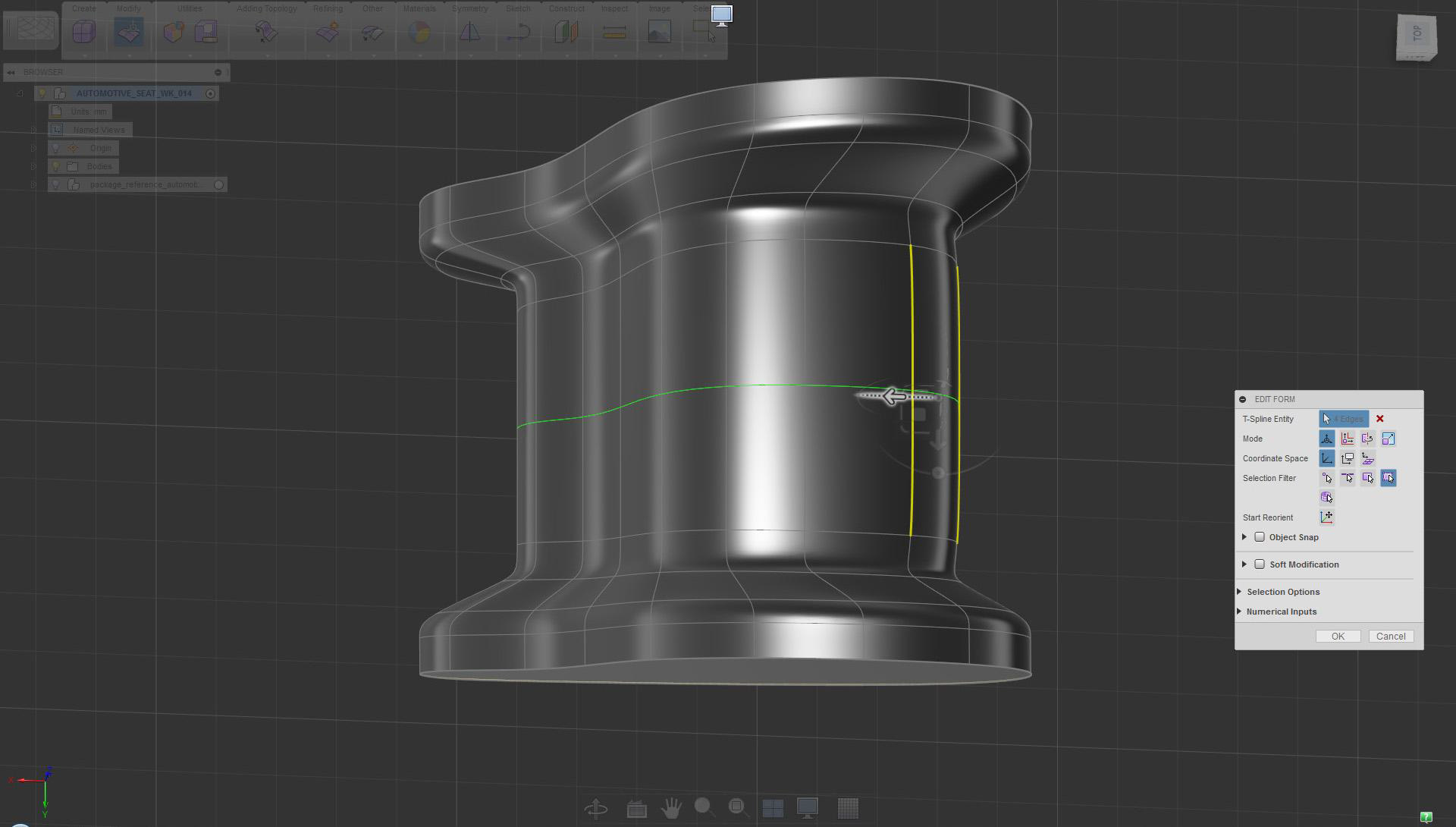Screen dimensions: 1456x827
Task: Select the Translation mode icon in Edit Form
Action: pyautogui.click(x=1348, y=439)
